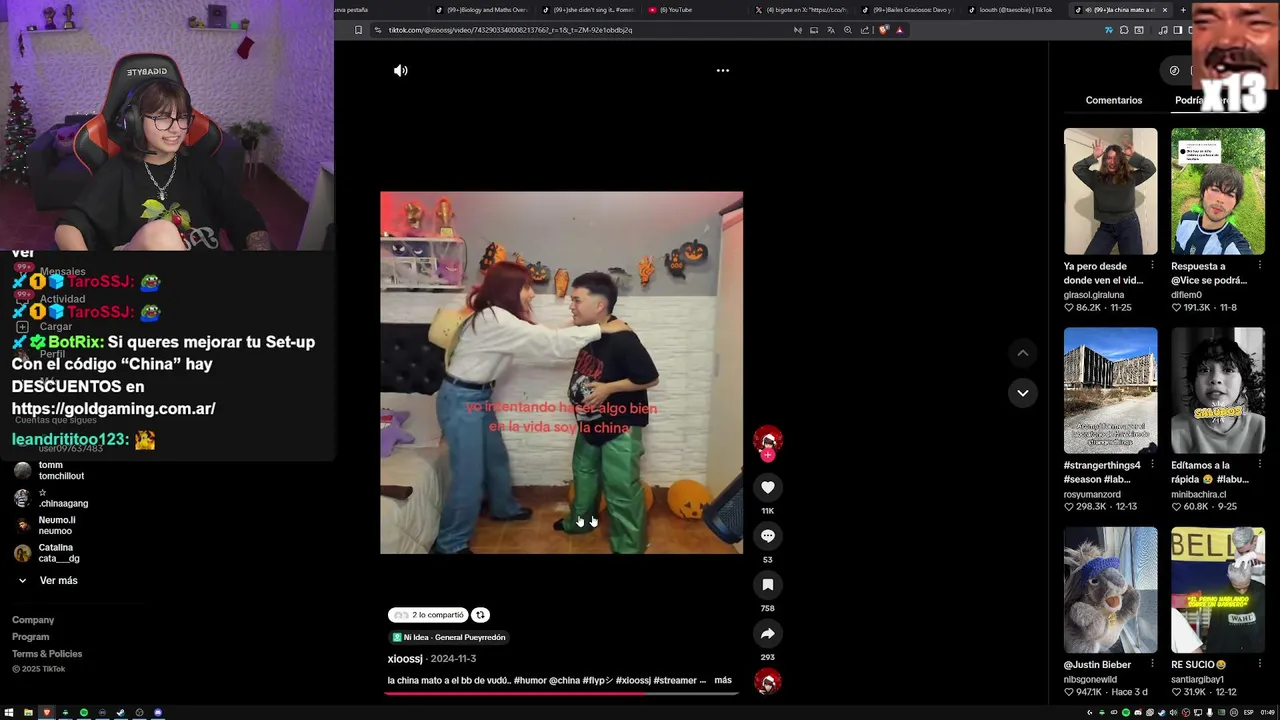This screenshot has height=720, width=1280.
Task: Open comments via the speech bubble icon
Action: [768, 536]
